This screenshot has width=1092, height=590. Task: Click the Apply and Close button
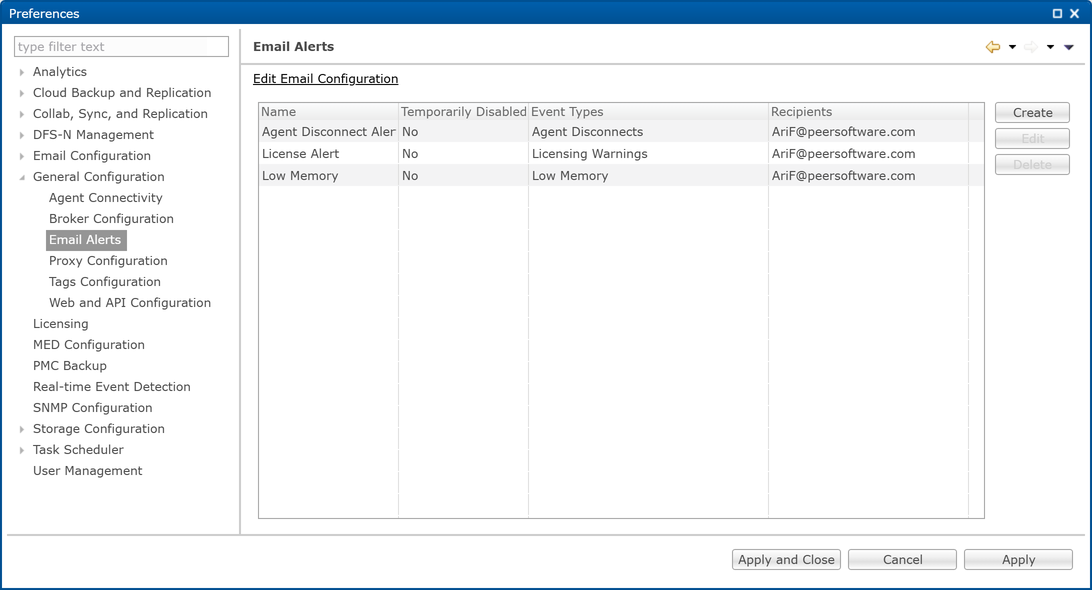786,559
